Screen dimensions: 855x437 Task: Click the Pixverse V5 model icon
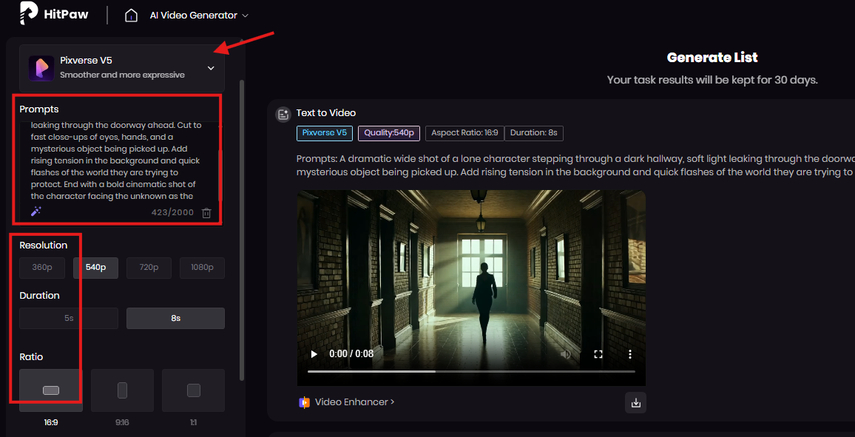pos(41,68)
